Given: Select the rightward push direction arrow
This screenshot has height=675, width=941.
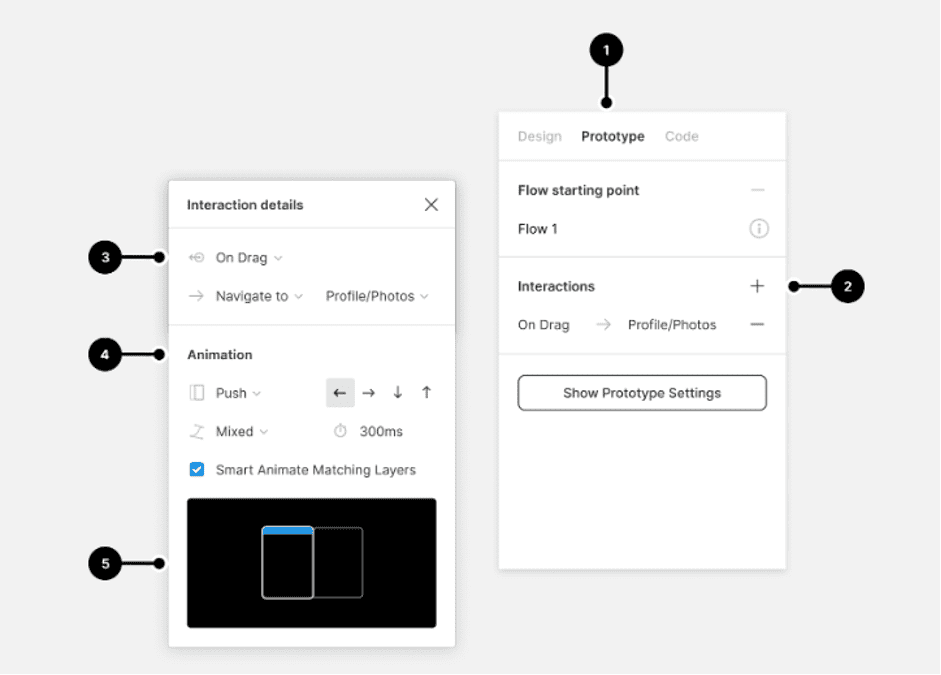Looking at the screenshot, I should (369, 393).
